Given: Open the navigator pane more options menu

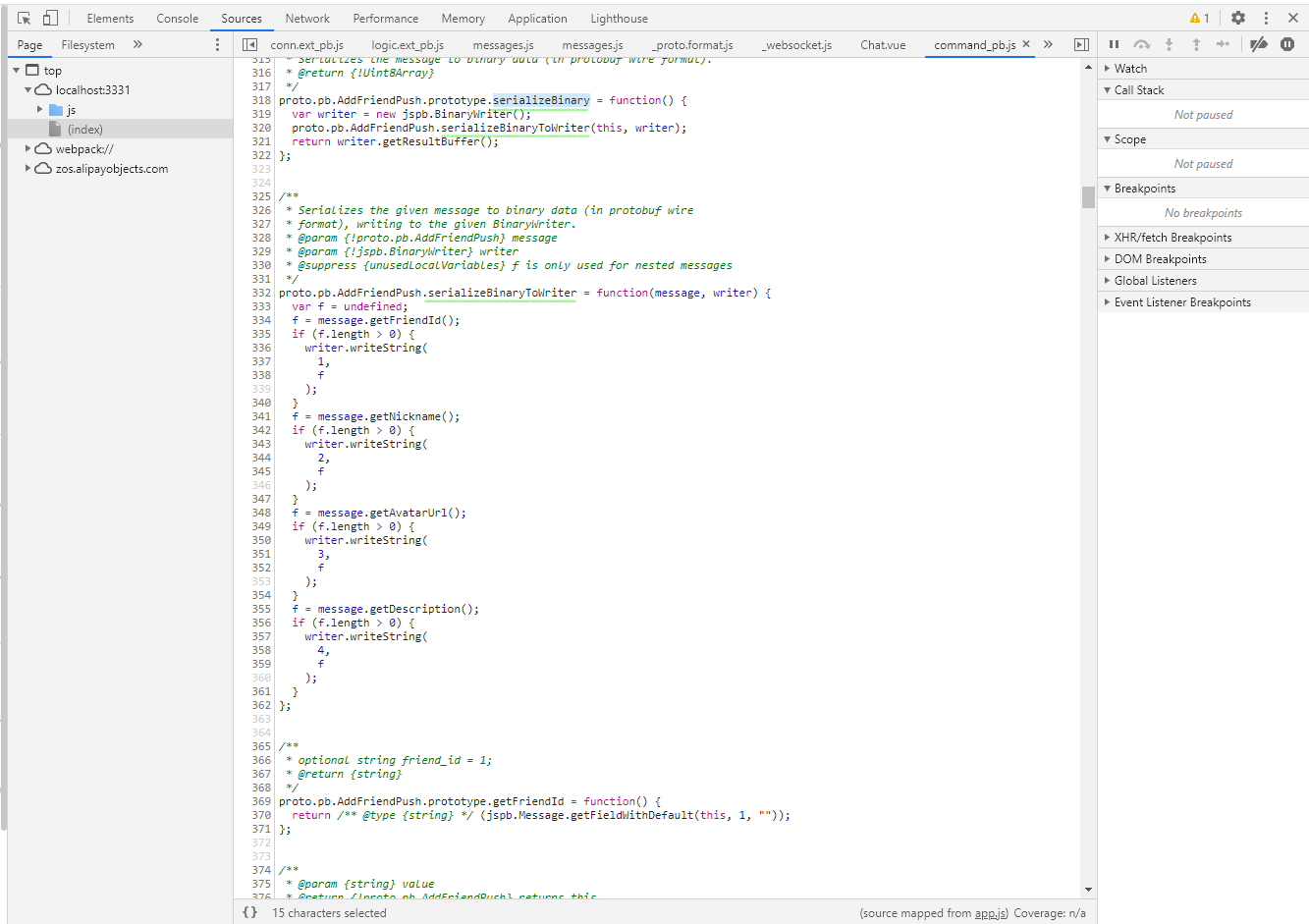Looking at the screenshot, I should coord(218,45).
